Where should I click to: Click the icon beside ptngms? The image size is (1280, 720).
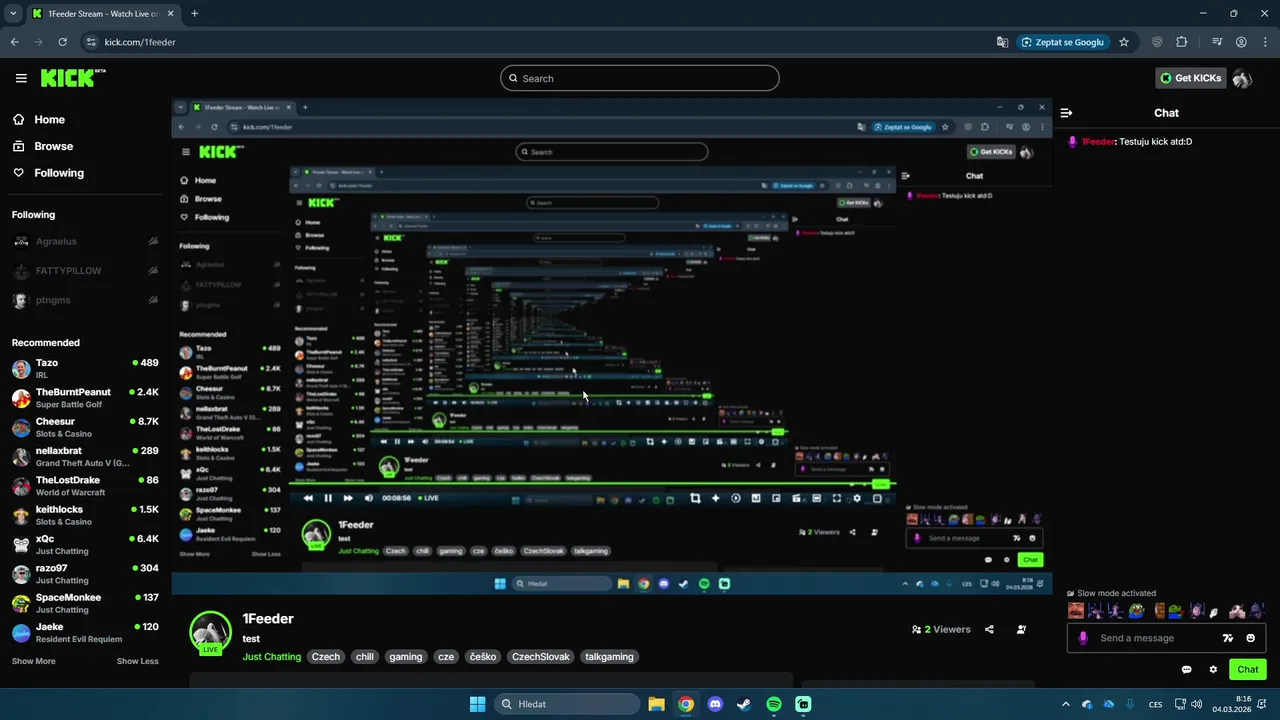(x=153, y=300)
